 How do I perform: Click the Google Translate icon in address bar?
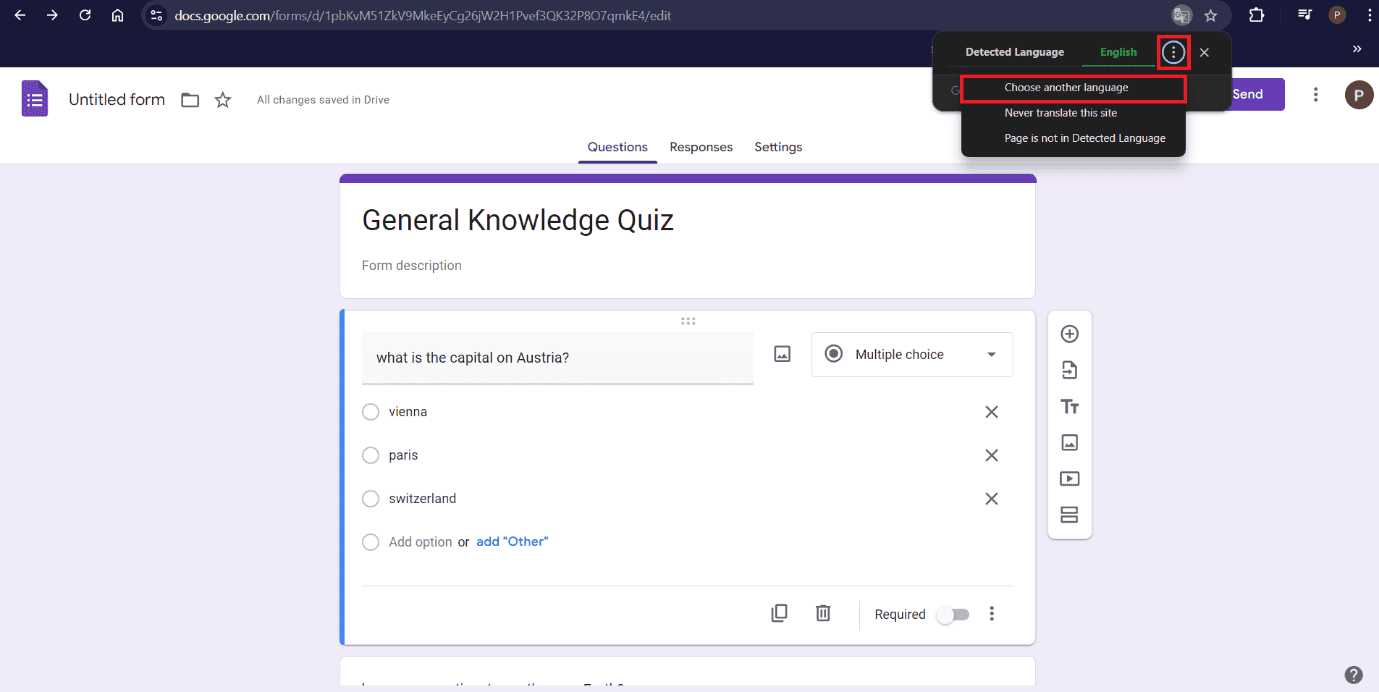pyautogui.click(x=1181, y=15)
